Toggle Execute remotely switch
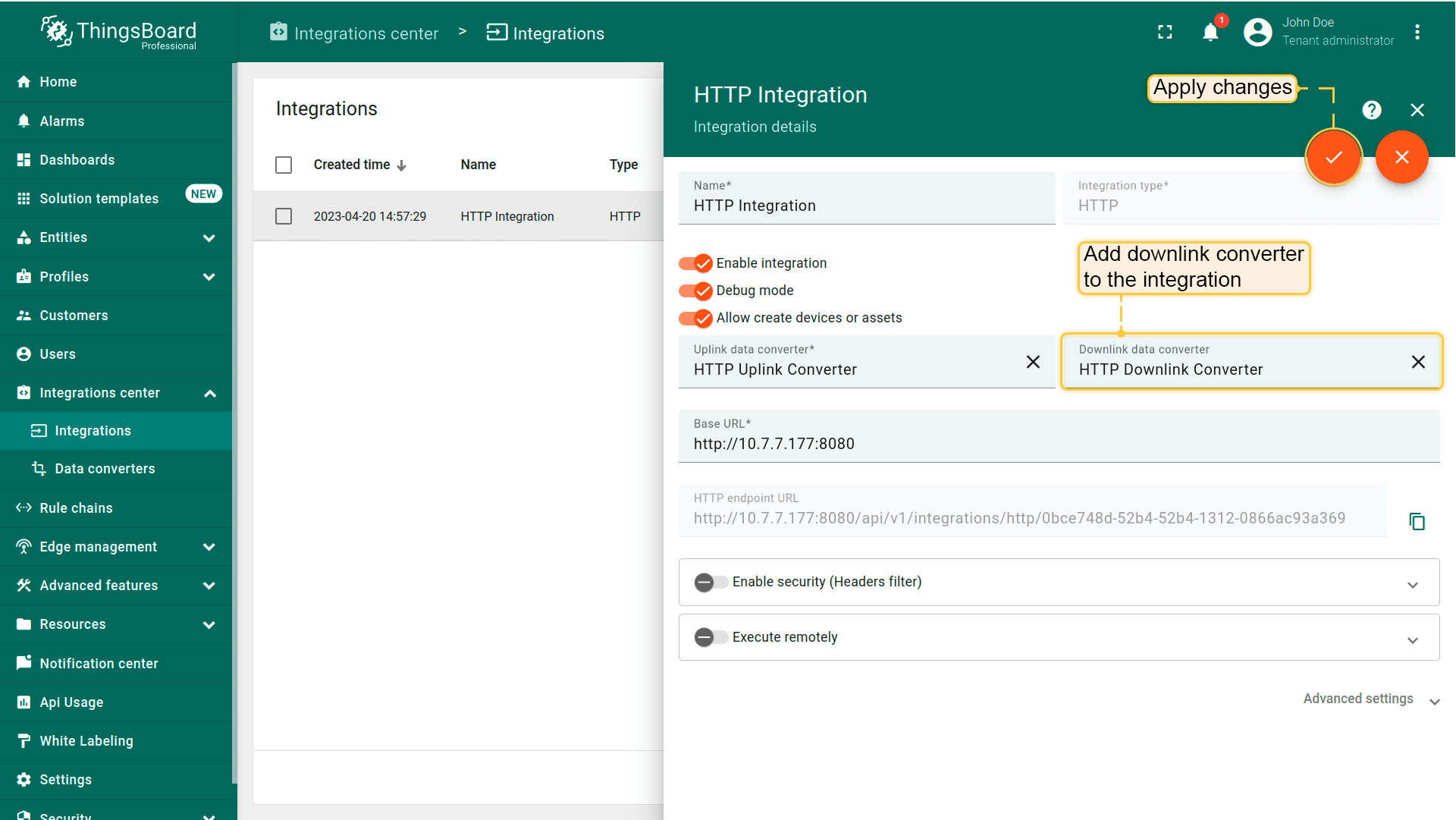The image size is (1456, 820). (711, 637)
